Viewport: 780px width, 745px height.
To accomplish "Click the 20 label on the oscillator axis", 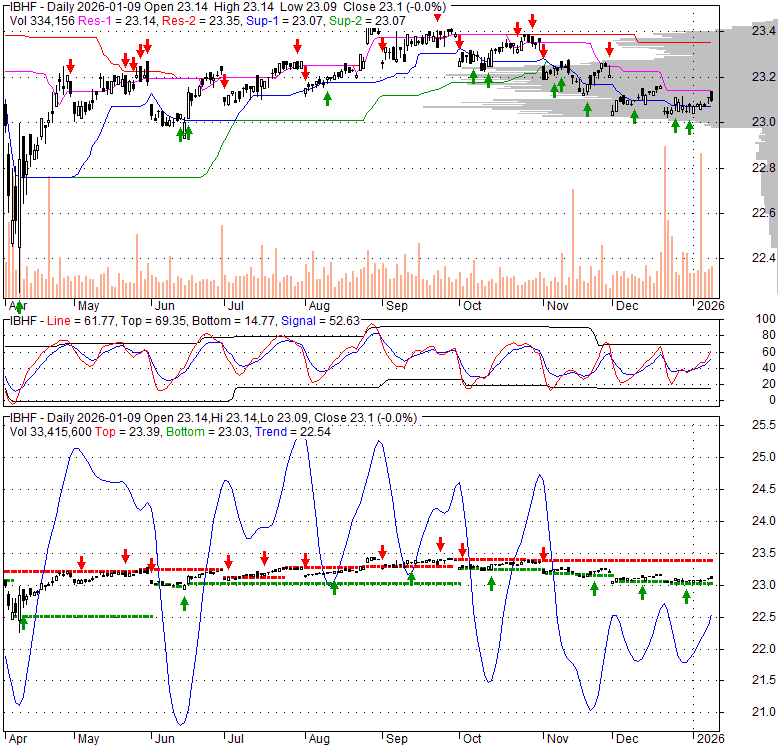I will (x=769, y=383).
